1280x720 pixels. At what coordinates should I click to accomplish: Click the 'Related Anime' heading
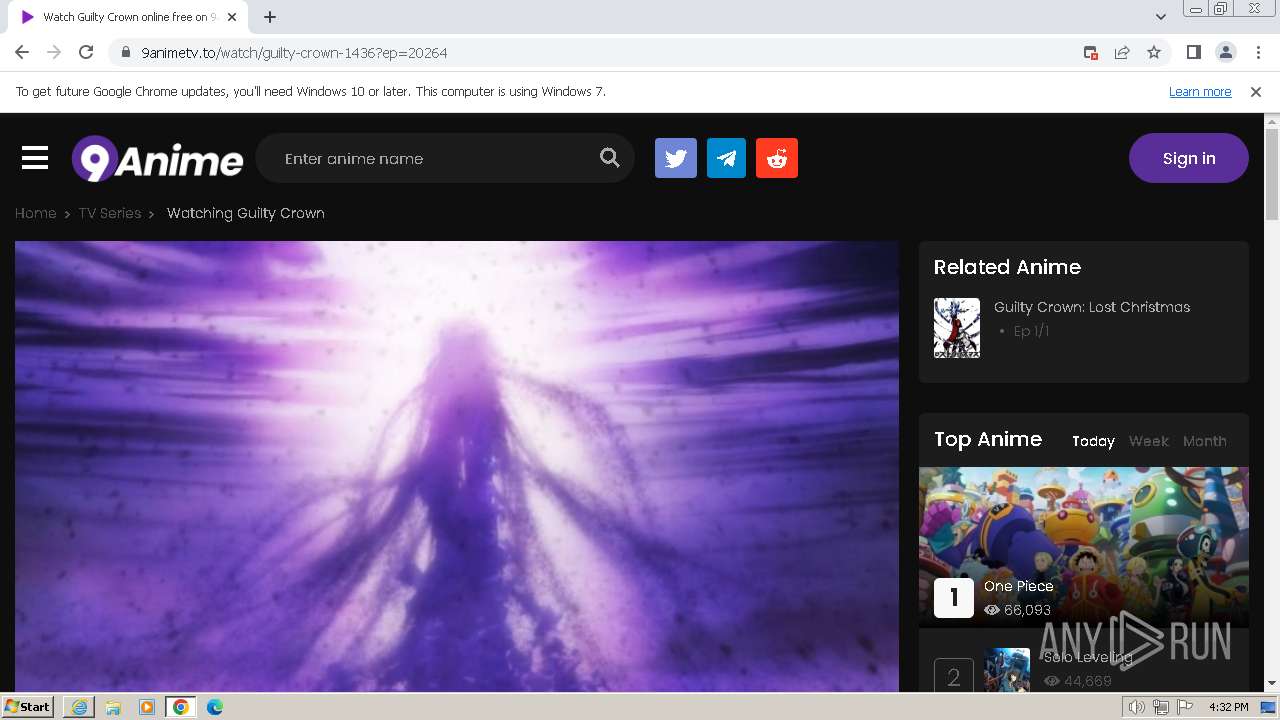[x=1007, y=267]
